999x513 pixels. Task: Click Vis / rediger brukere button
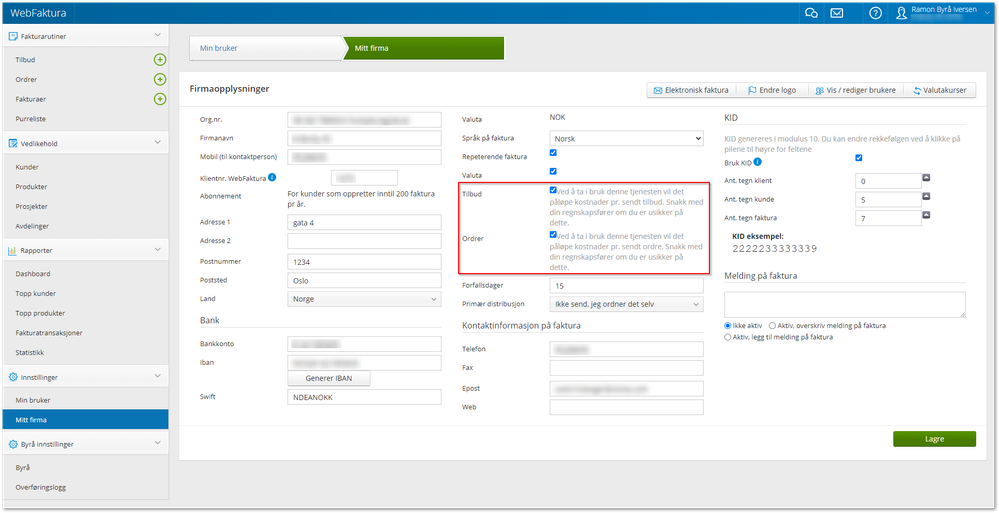[856, 90]
